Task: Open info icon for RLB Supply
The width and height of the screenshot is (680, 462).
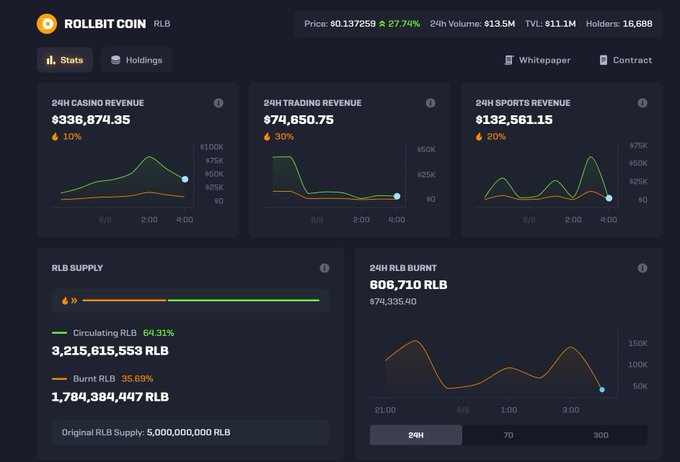Action: (x=324, y=268)
